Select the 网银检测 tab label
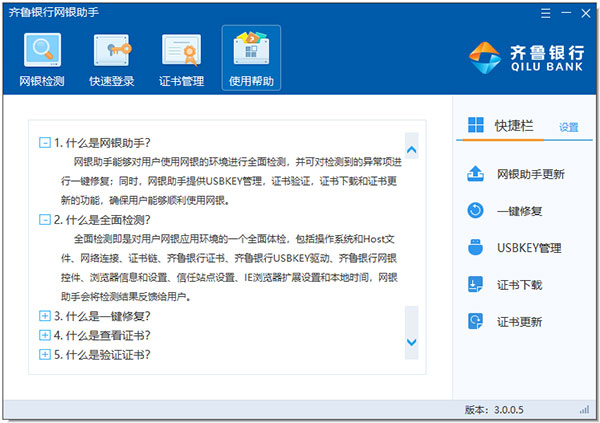The height and width of the screenshot is (423, 600). pyautogui.click(x=42, y=81)
